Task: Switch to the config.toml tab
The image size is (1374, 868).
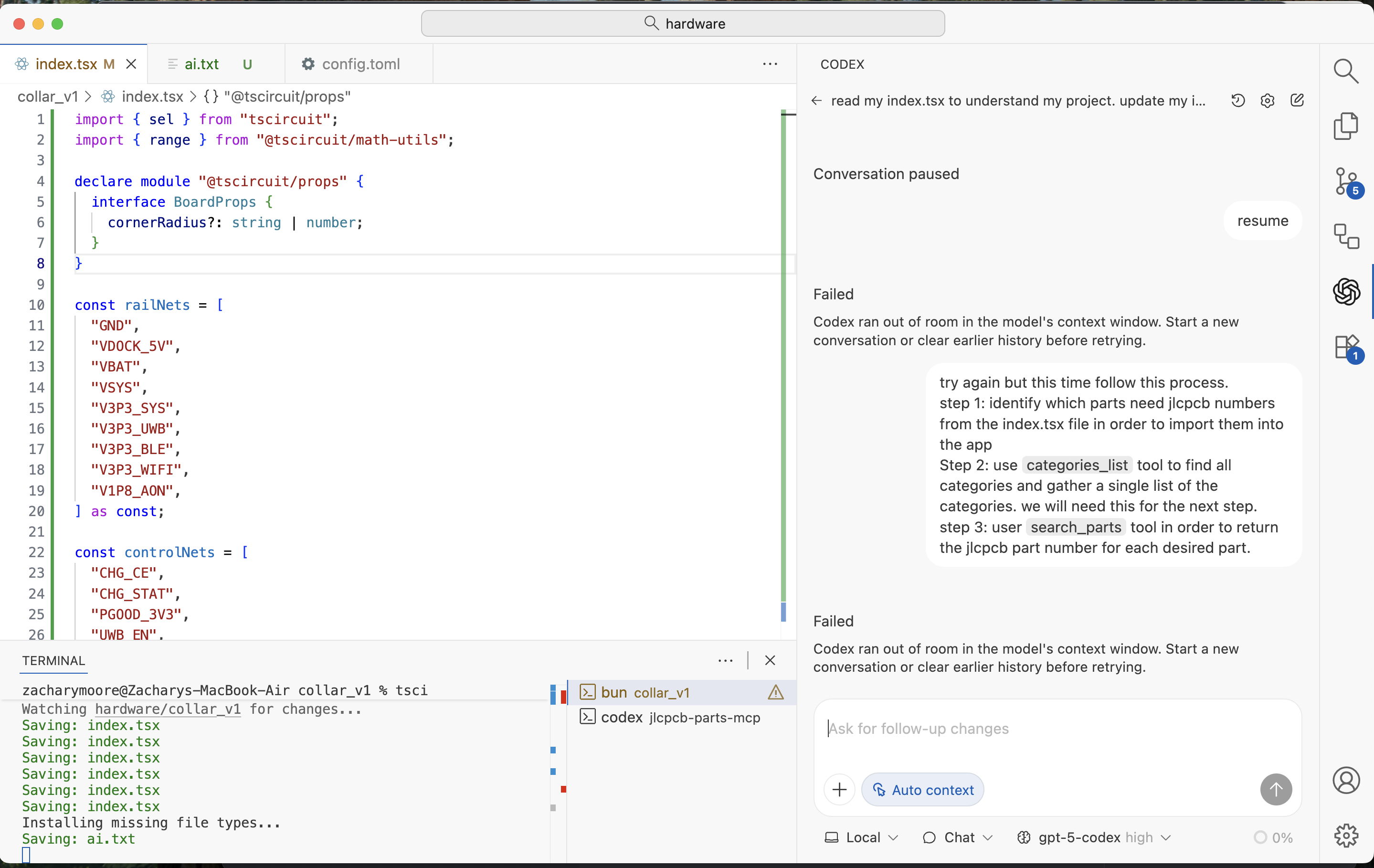Action: [x=360, y=64]
